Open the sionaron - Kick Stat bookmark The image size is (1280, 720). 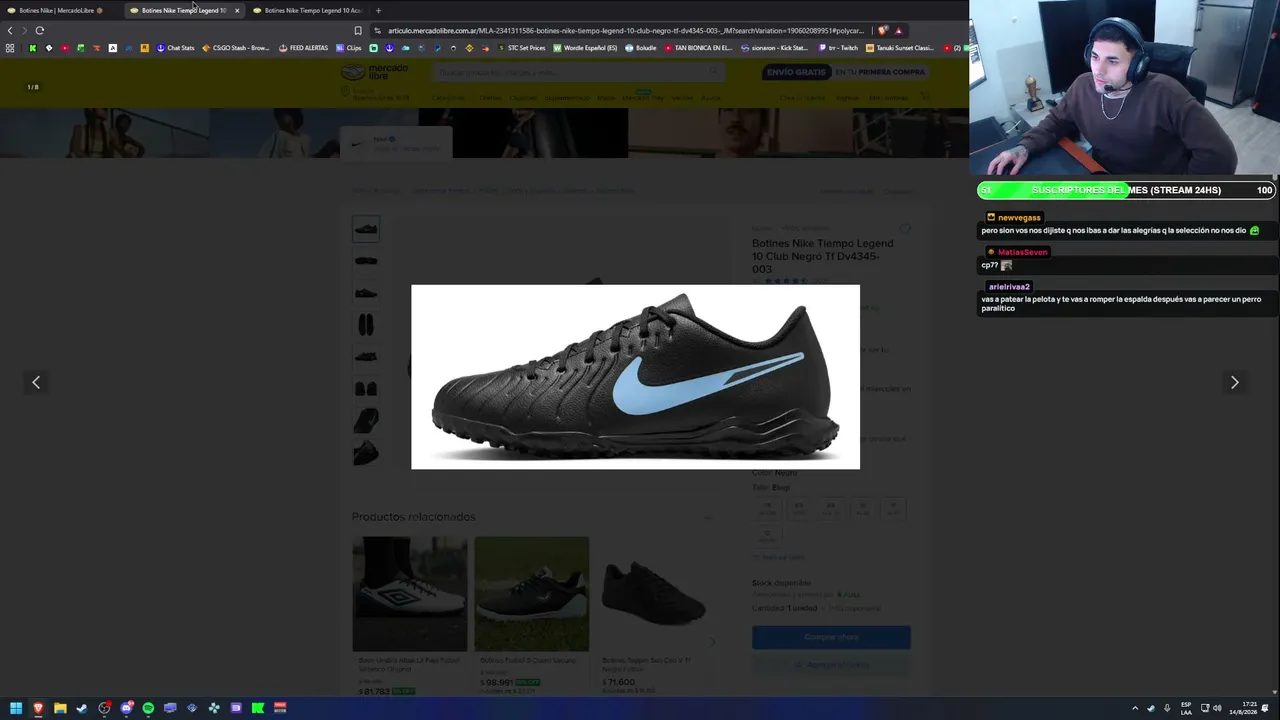click(773, 48)
